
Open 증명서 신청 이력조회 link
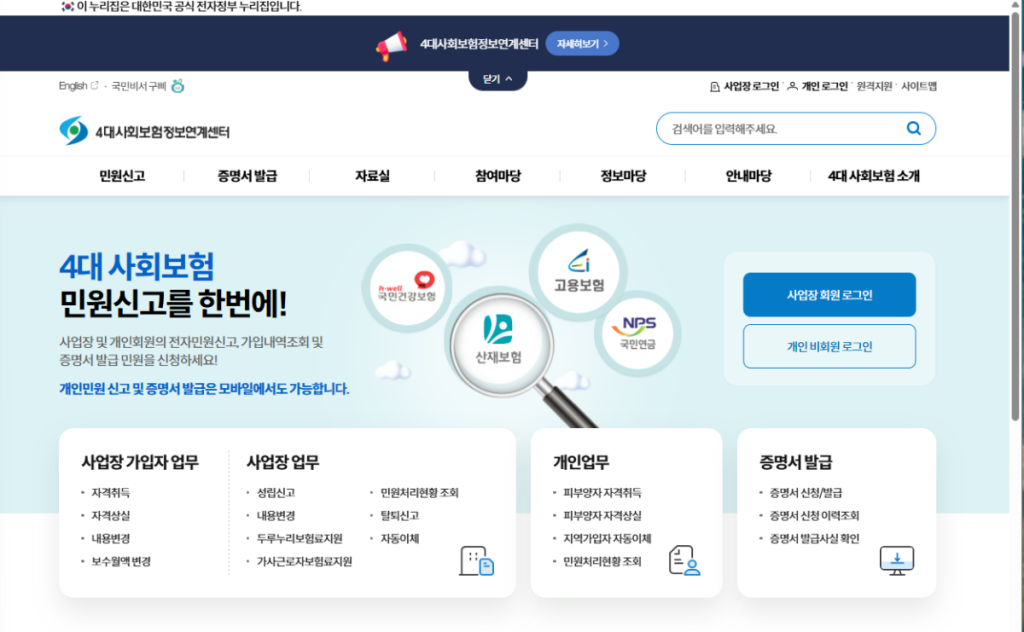(814, 515)
